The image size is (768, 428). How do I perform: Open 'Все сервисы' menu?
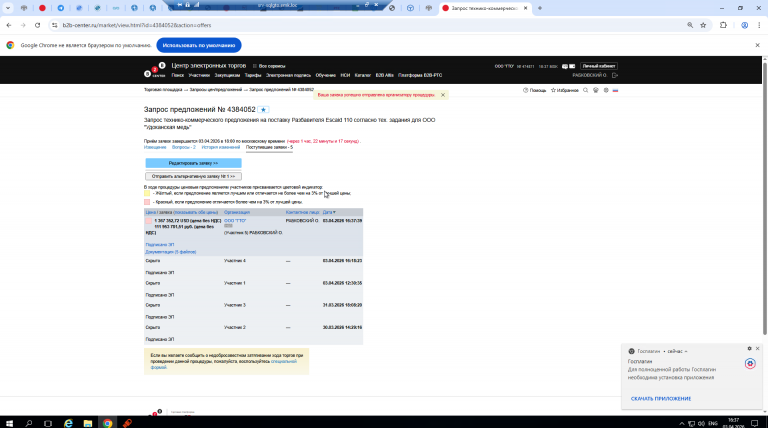click(x=269, y=66)
